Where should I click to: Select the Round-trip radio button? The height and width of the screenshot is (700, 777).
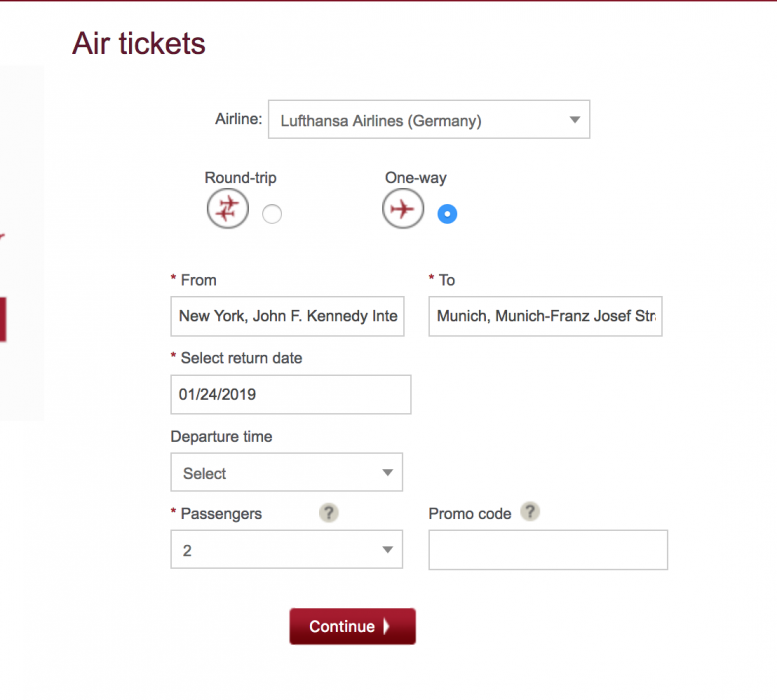click(272, 214)
